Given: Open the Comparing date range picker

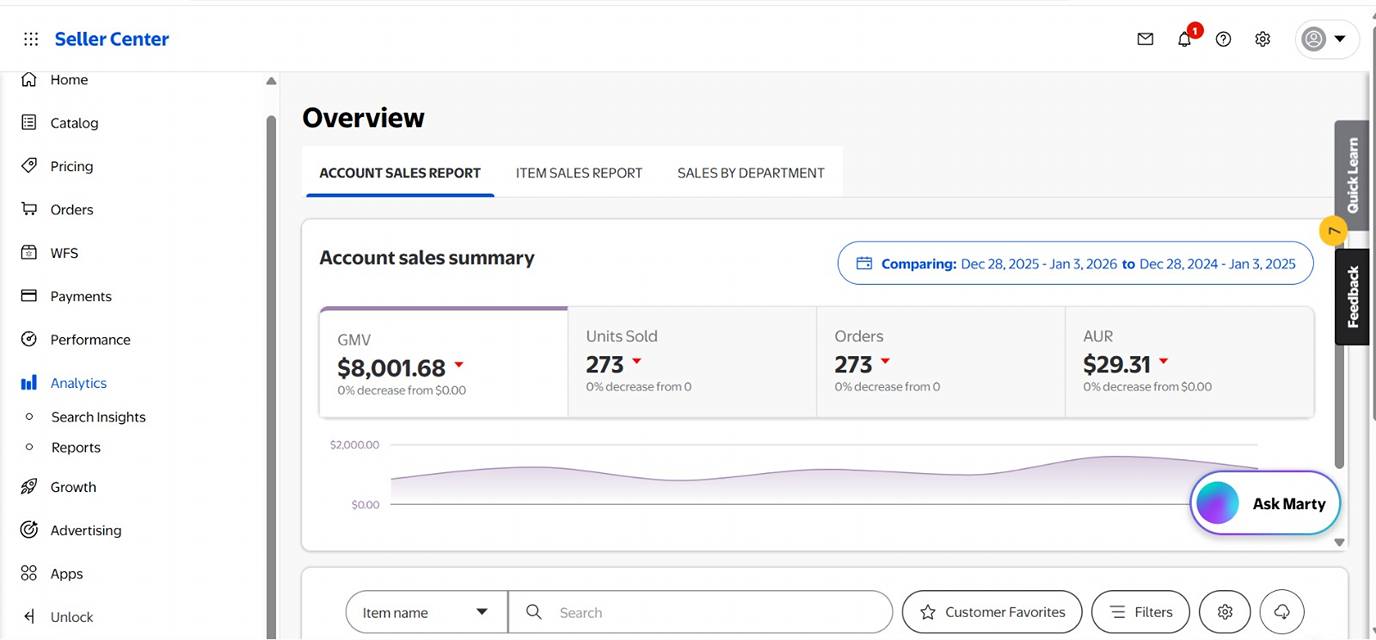Looking at the screenshot, I should (1075, 264).
